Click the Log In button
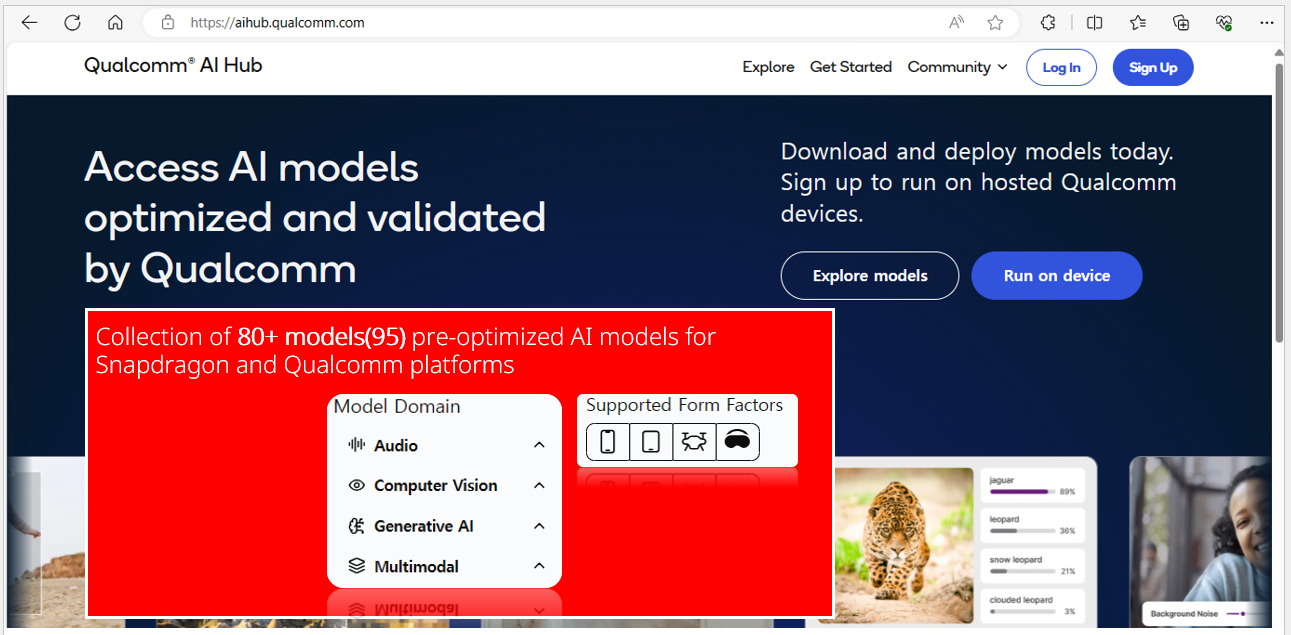1291x635 pixels. (x=1061, y=67)
